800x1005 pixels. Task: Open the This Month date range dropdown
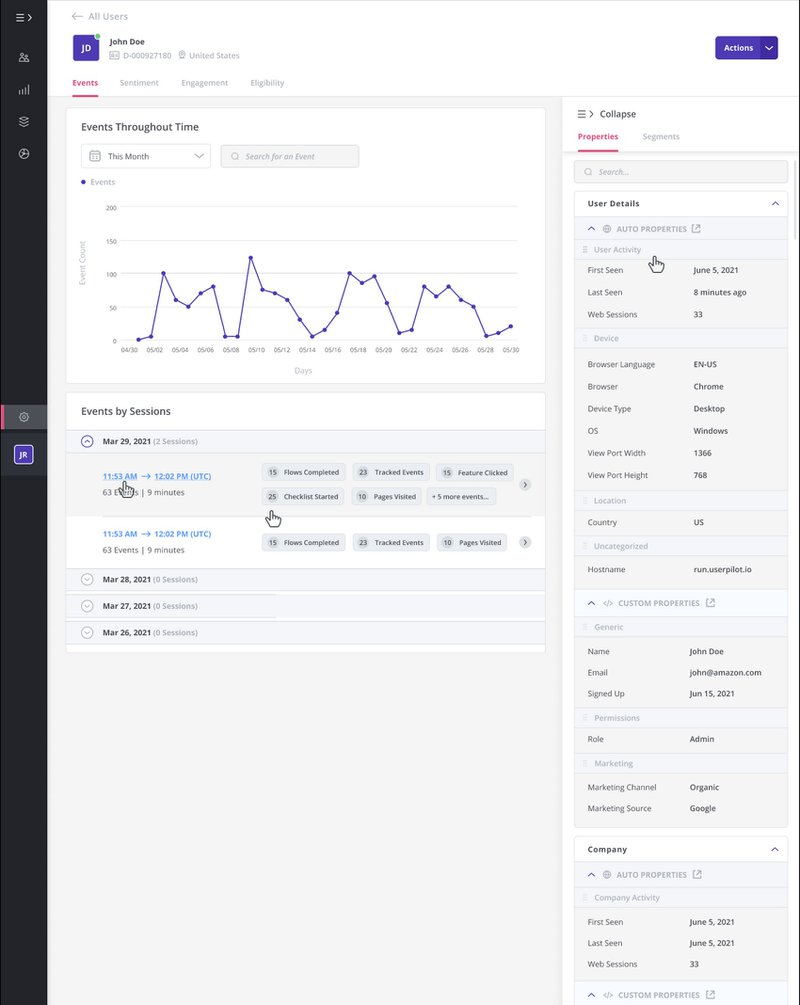(x=145, y=156)
